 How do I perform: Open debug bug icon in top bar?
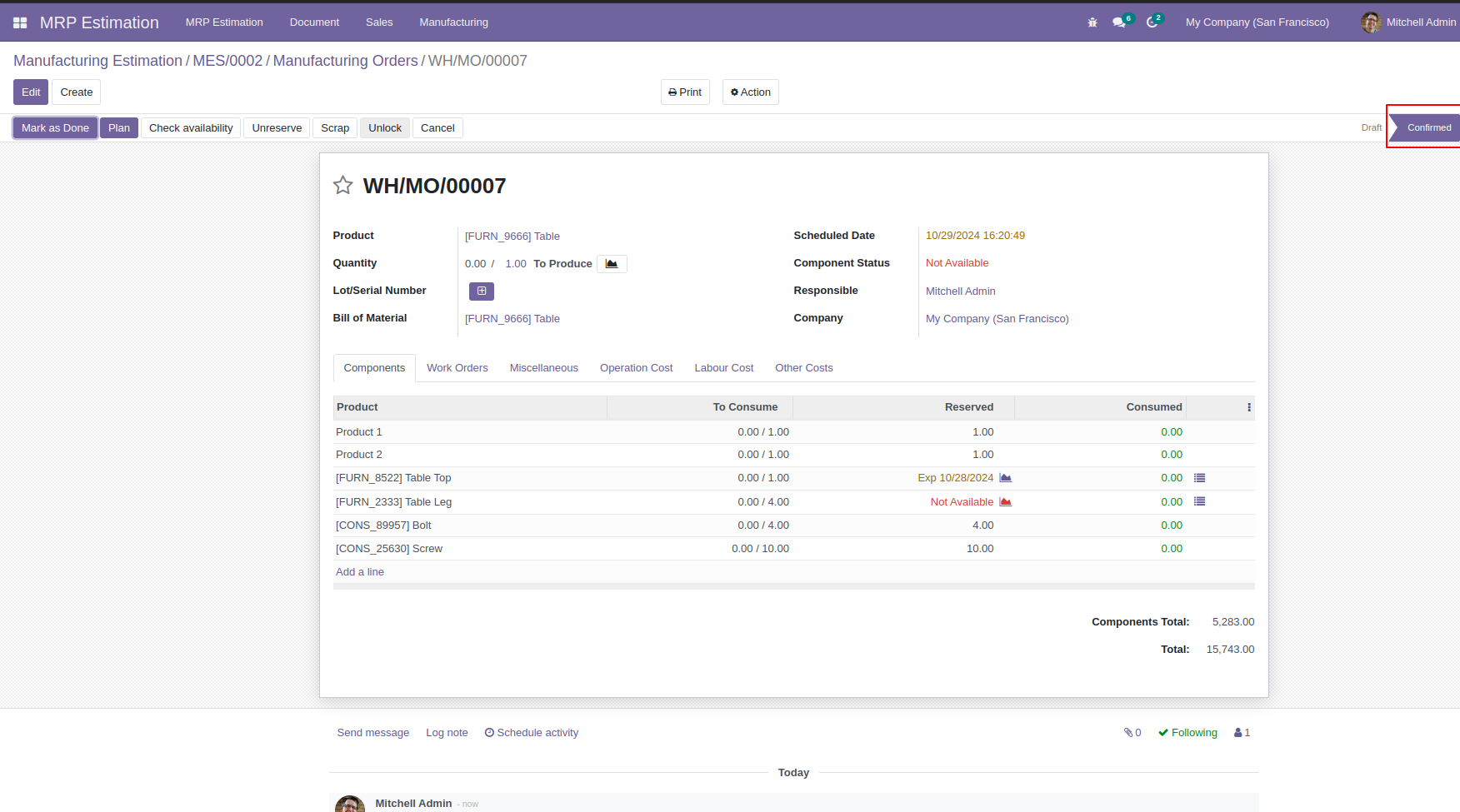click(x=1092, y=22)
